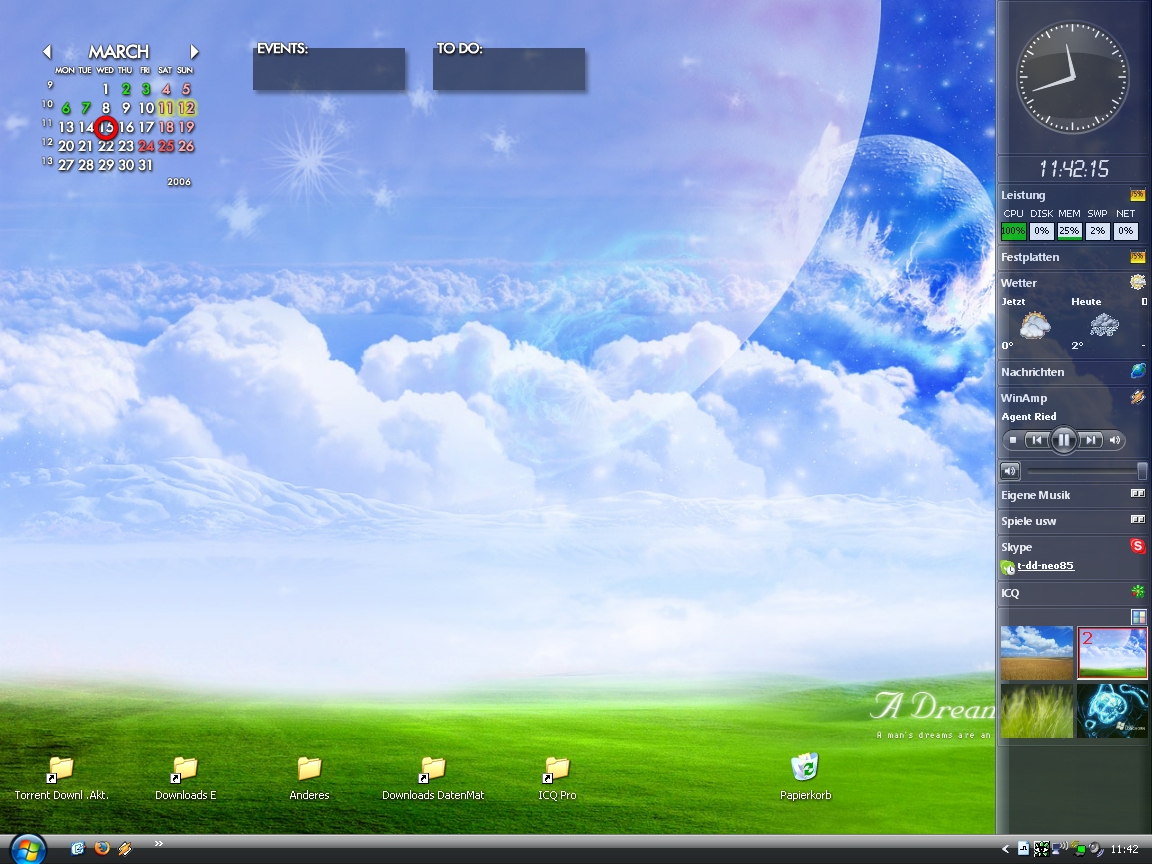
Task: Click the Skype logo icon in sidebar
Action: click(x=1137, y=546)
